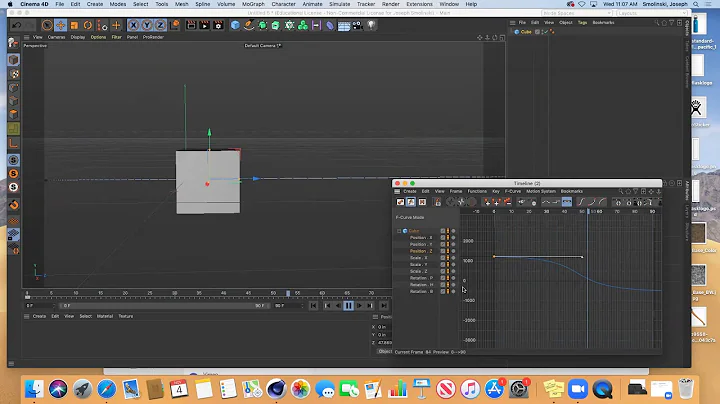The image size is (720, 404).
Task: Click preview range slider bar
Action: tap(164, 306)
